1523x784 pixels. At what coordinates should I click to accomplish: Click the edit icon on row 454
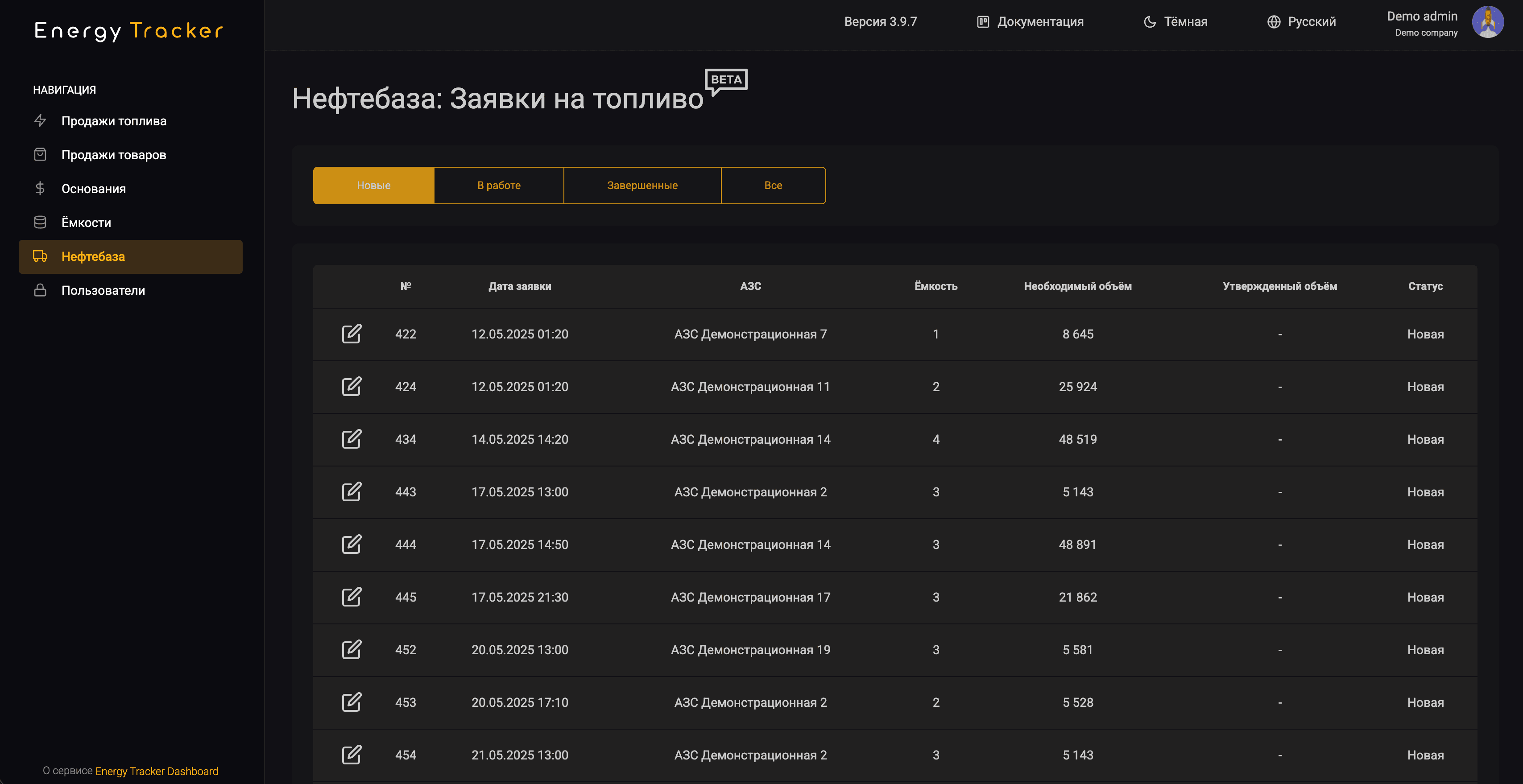(x=352, y=755)
